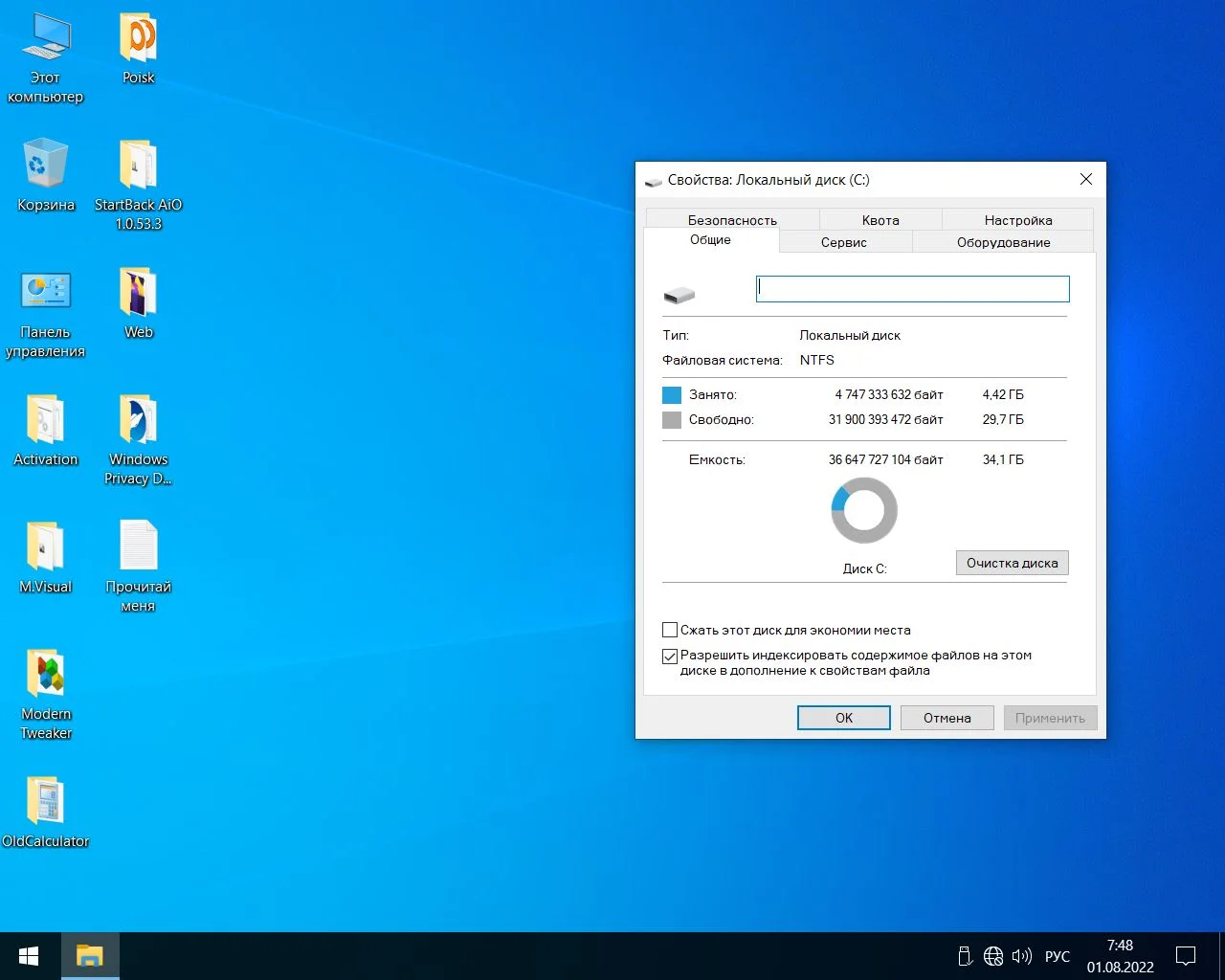The height and width of the screenshot is (980, 1225).
Task: Open the notification center icon
Action: [1186, 956]
